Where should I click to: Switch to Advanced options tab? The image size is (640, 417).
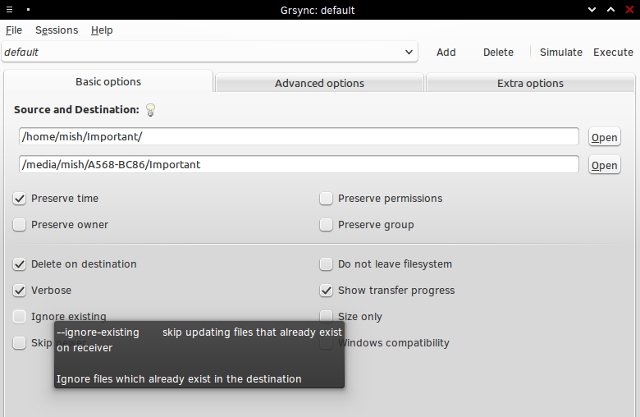pos(319,83)
